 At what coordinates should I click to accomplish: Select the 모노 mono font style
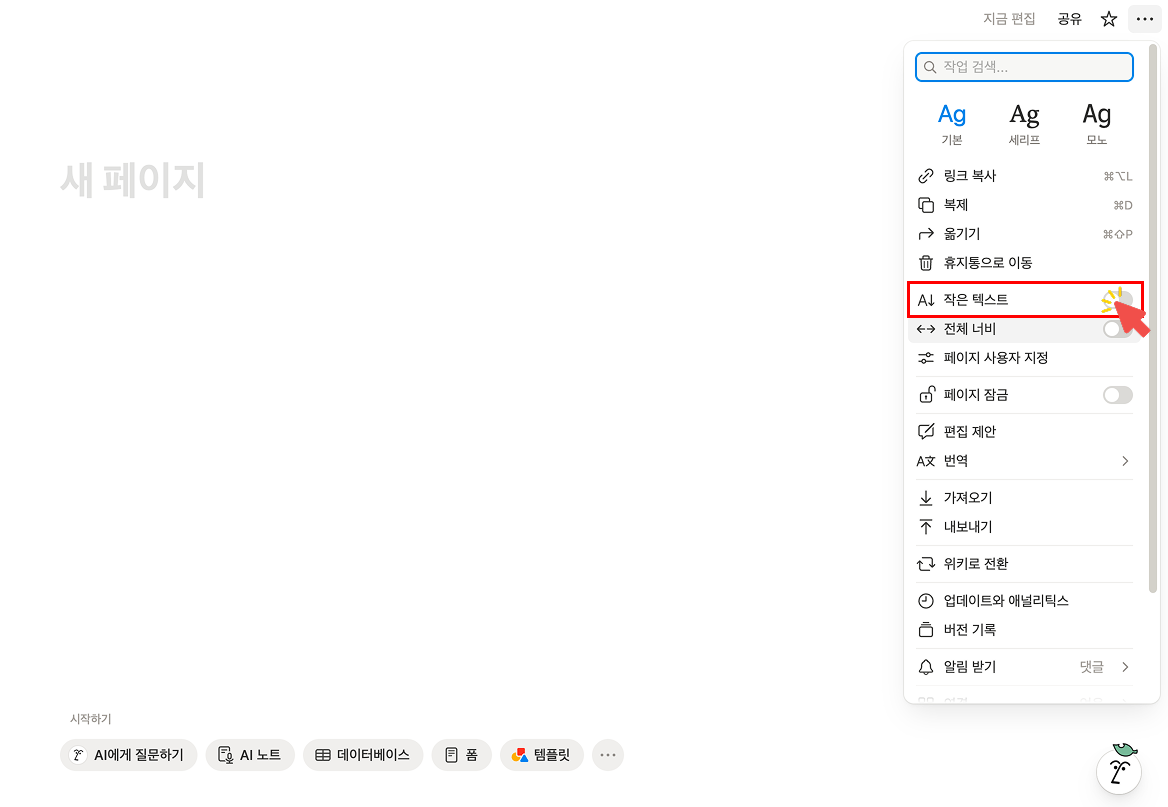pos(1096,120)
